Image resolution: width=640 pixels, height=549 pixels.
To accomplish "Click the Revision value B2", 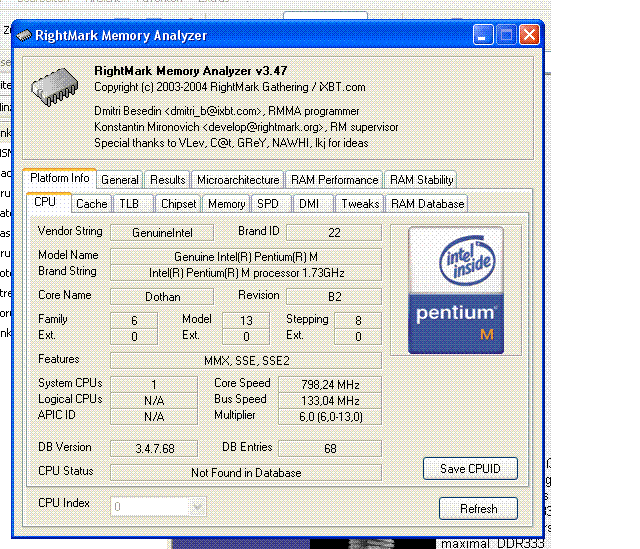I will [334, 297].
